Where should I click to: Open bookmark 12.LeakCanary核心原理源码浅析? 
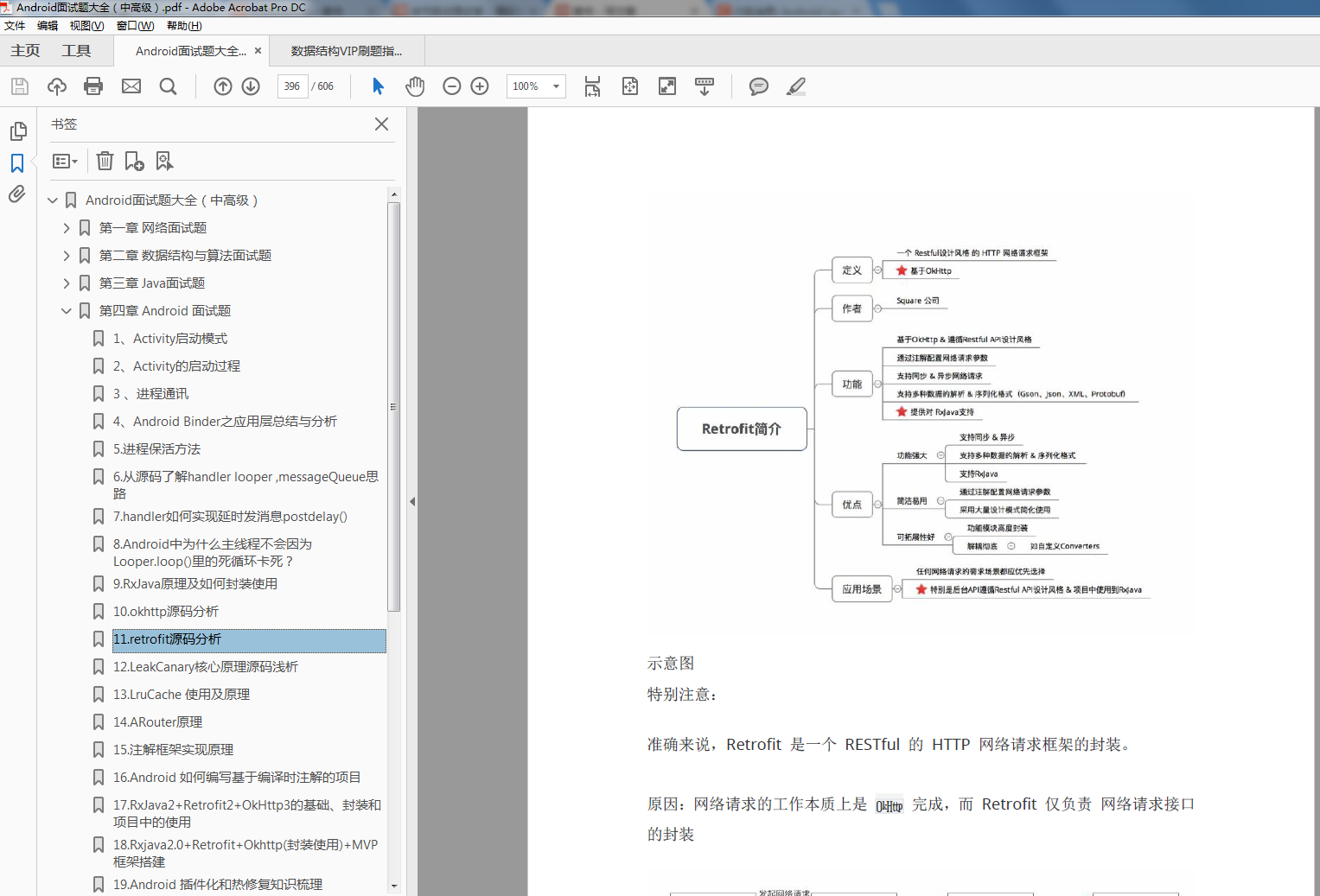206,667
